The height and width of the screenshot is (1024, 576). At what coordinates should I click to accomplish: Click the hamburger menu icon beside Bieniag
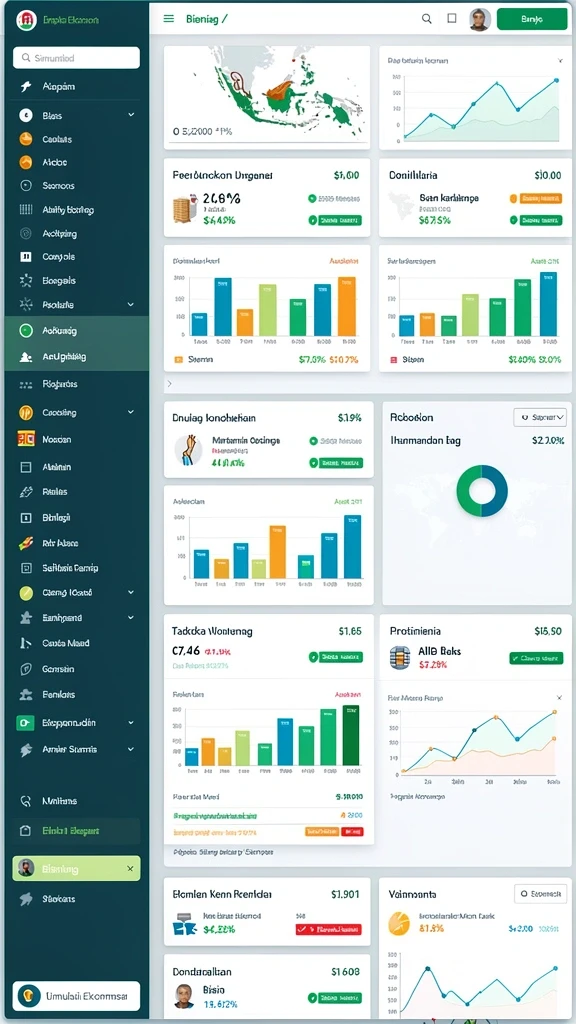coord(168,19)
